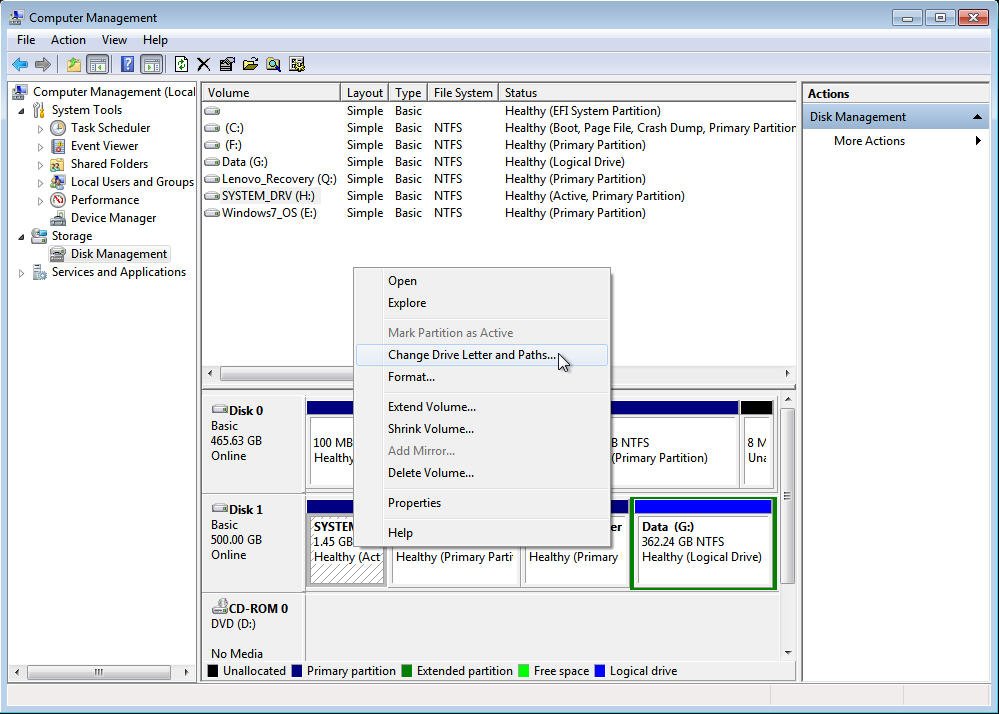Click the Properties toolbar icon
The image size is (999, 714).
point(227,64)
